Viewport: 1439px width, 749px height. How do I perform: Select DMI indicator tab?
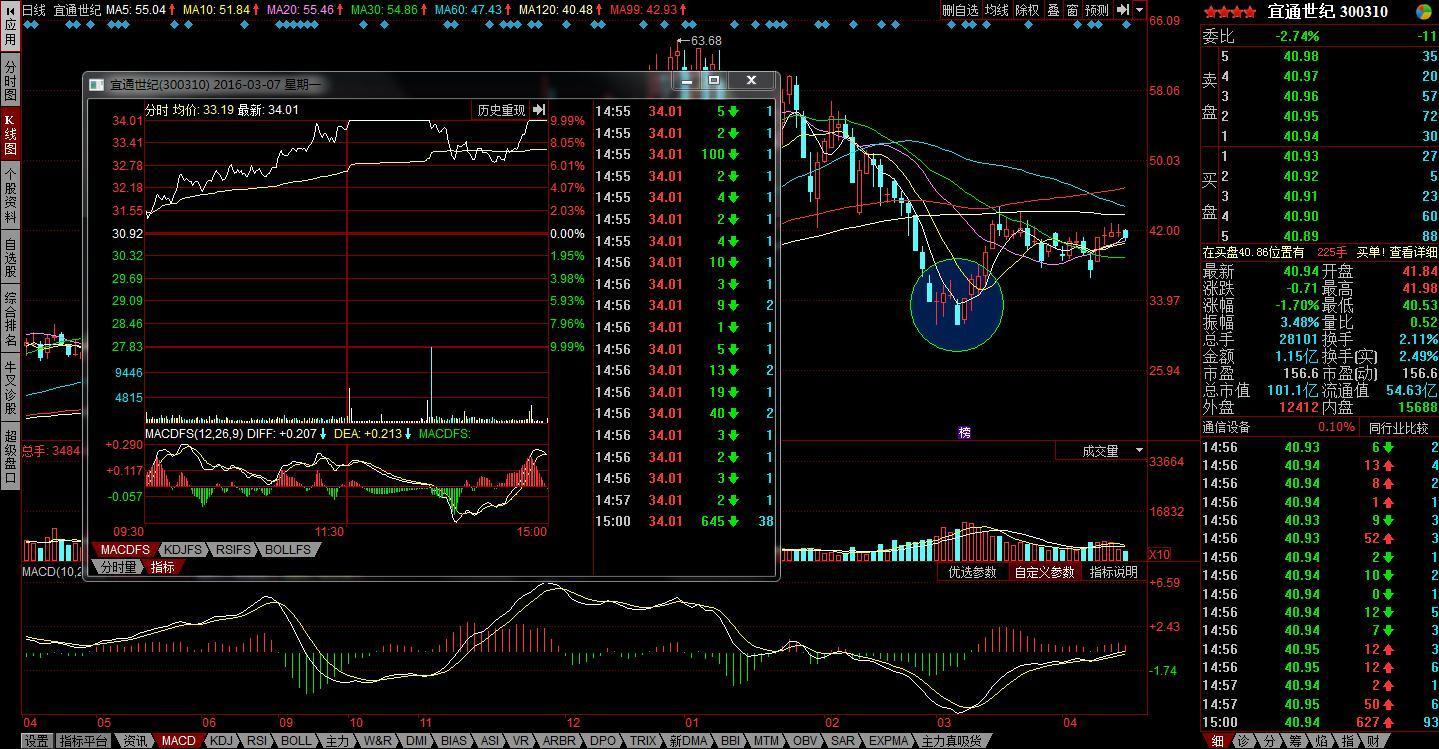(x=416, y=741)
